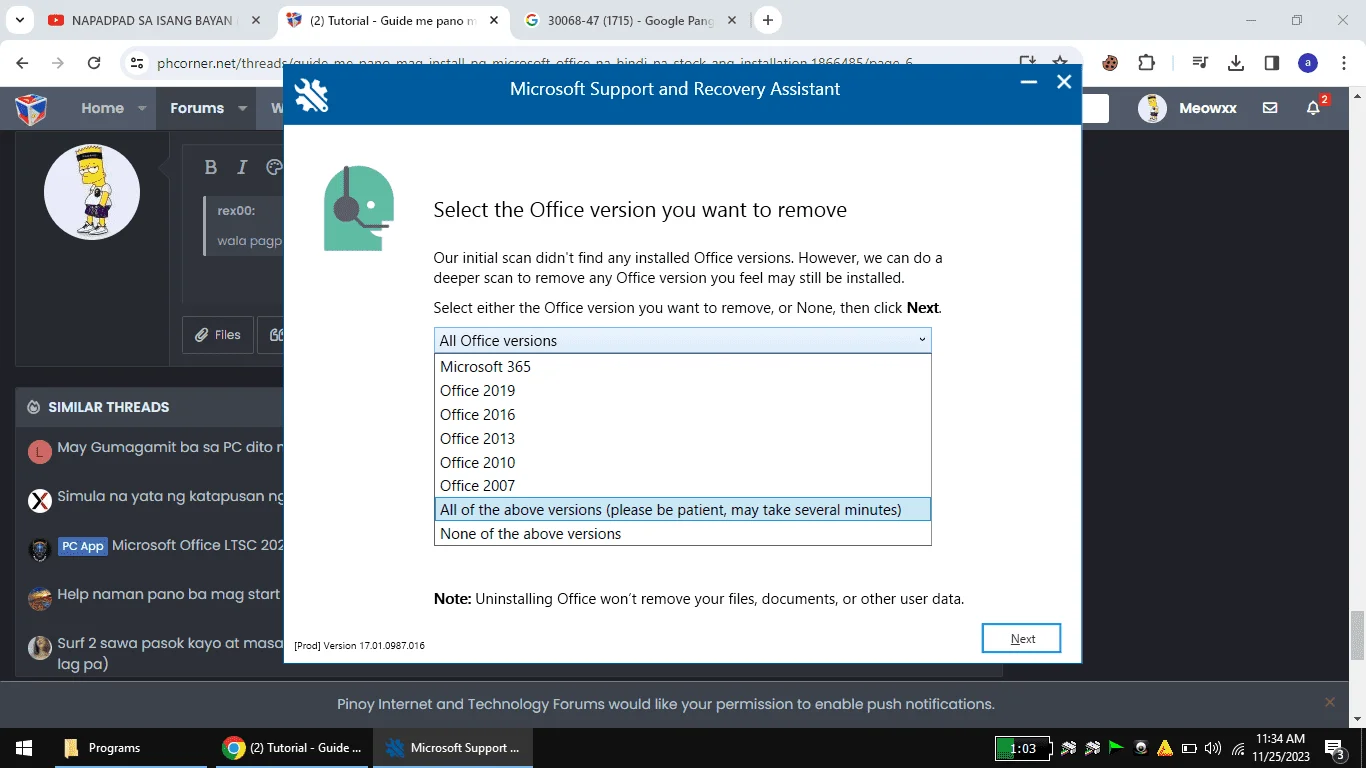Click the wrench and screwdriver assistant logo

[312, 95]
